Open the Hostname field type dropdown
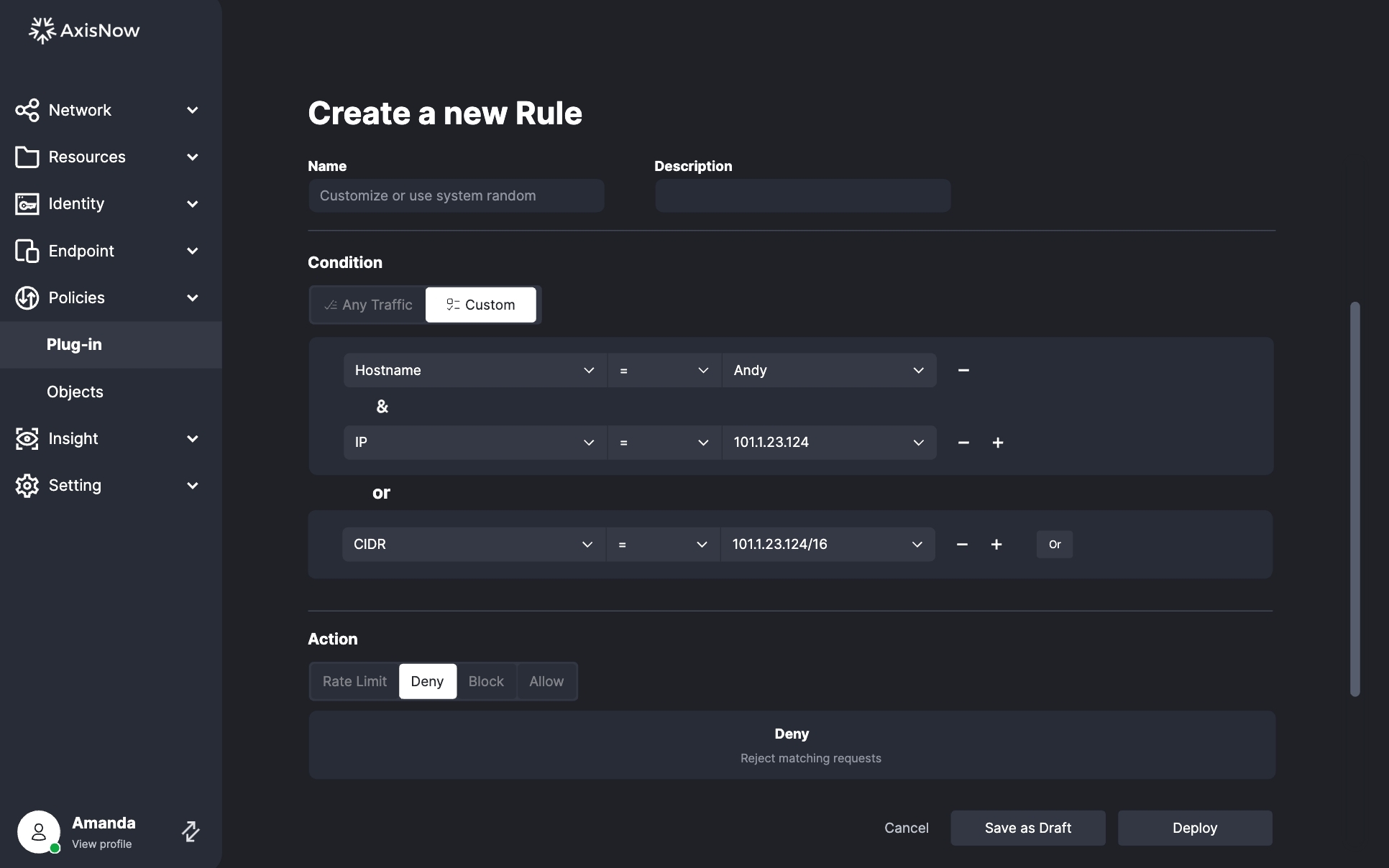The image size is (1389, 868). pyautogui.click(x=475, y=370)
